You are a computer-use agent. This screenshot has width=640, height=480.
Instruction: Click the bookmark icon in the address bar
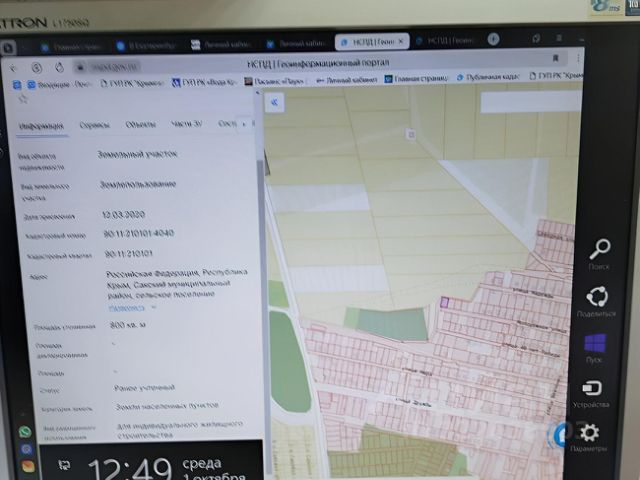pos(556,58)
